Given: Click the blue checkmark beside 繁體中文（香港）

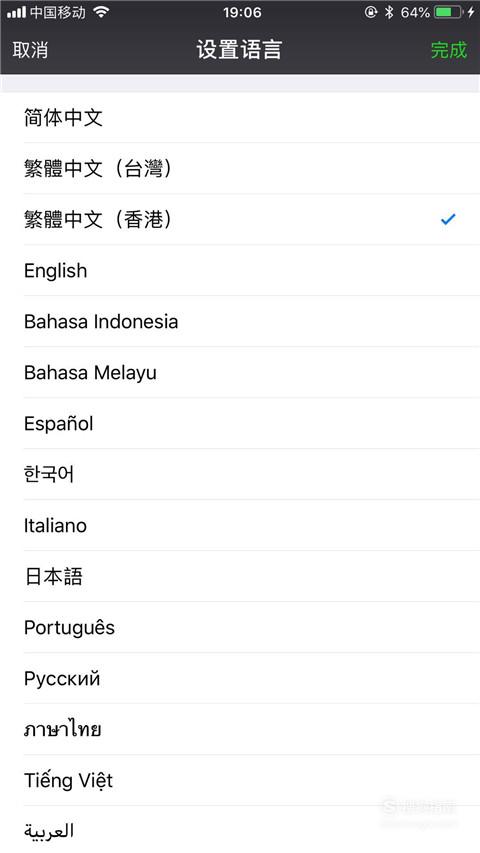Looking at the screenshot, I should [448, 219].
